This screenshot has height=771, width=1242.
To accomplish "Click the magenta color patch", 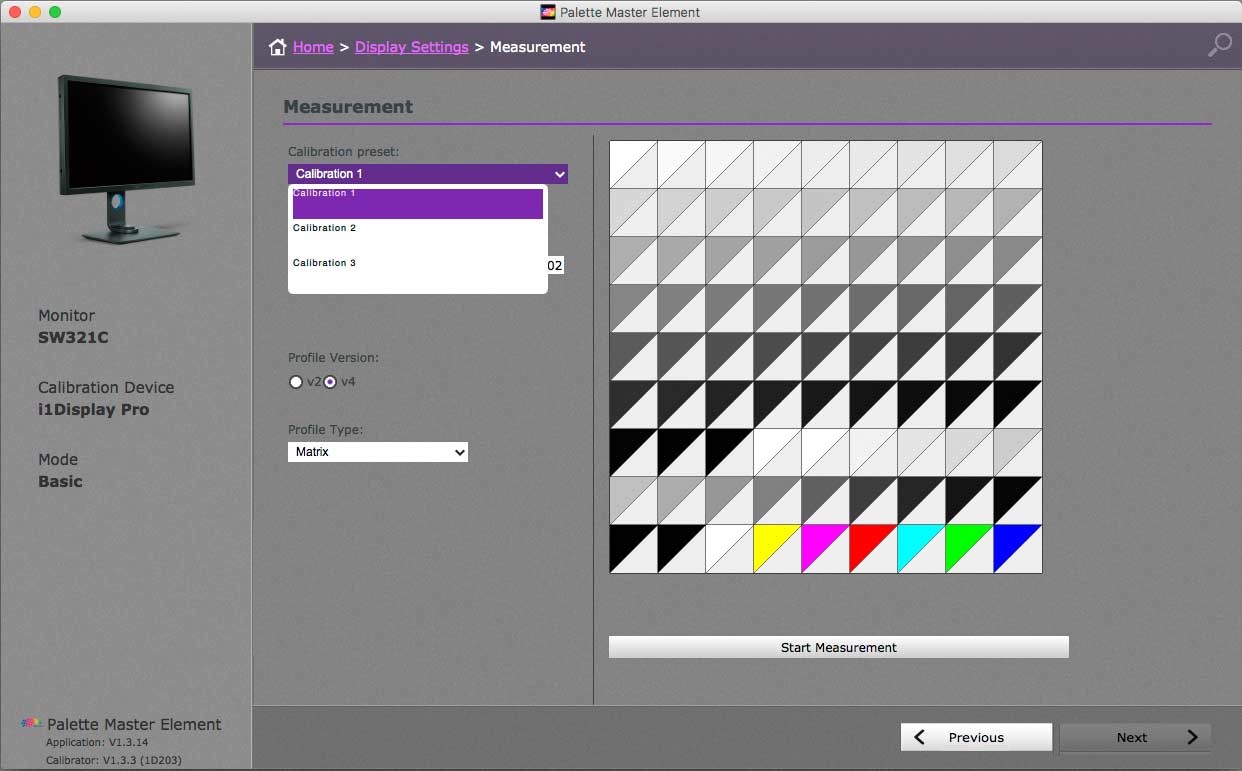I will 826,549.
